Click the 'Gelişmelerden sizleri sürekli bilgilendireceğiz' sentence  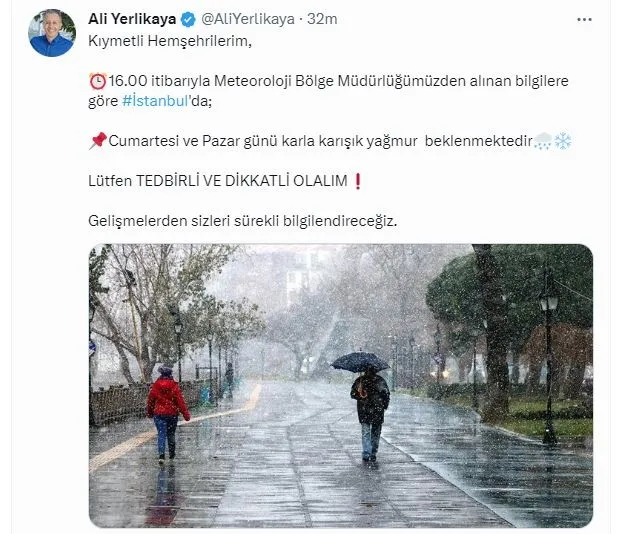[x=242, y=221]
